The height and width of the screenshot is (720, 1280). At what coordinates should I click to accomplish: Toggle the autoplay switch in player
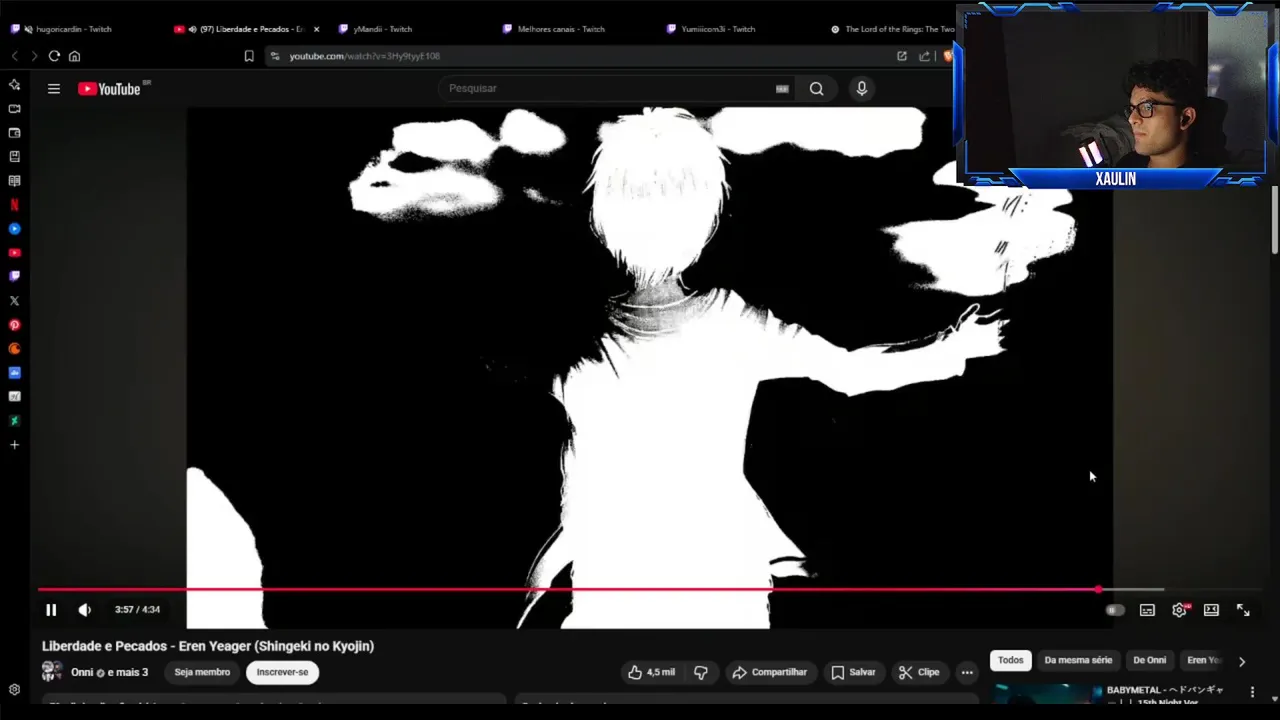[x=1115, y=610]
